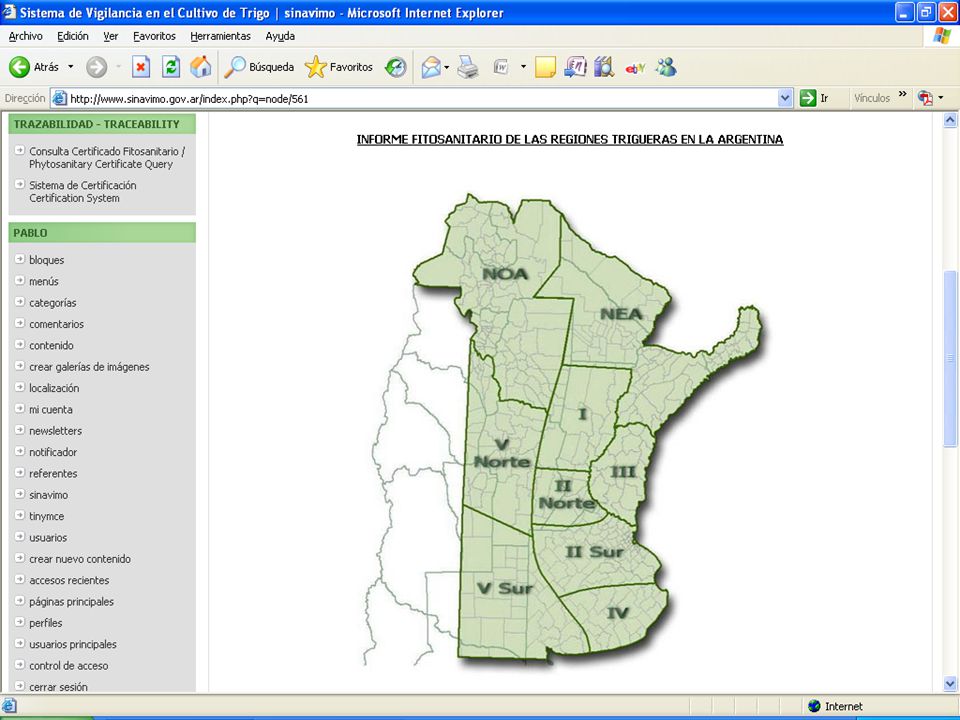Click the page scrollbar up arrow
The width and height of the screenshot is (960, 720).
coord(950,120)
